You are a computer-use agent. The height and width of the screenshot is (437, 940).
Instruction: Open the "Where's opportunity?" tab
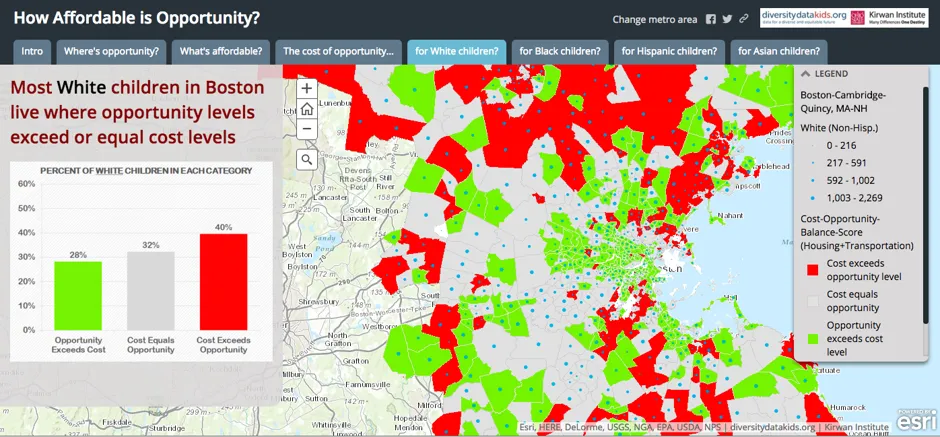point(111,51)
